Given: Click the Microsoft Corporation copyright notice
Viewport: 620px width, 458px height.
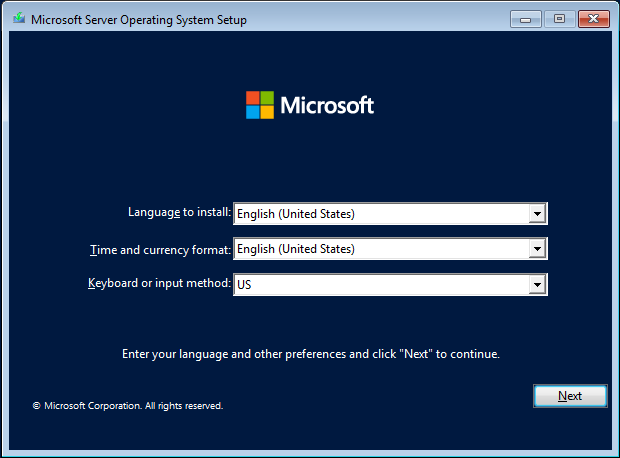Looking at the screenshot, I should (x=133, y=406).
